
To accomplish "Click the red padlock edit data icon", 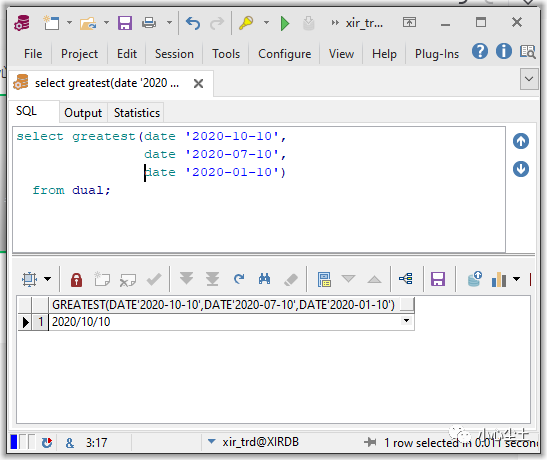I will point(76,279).
